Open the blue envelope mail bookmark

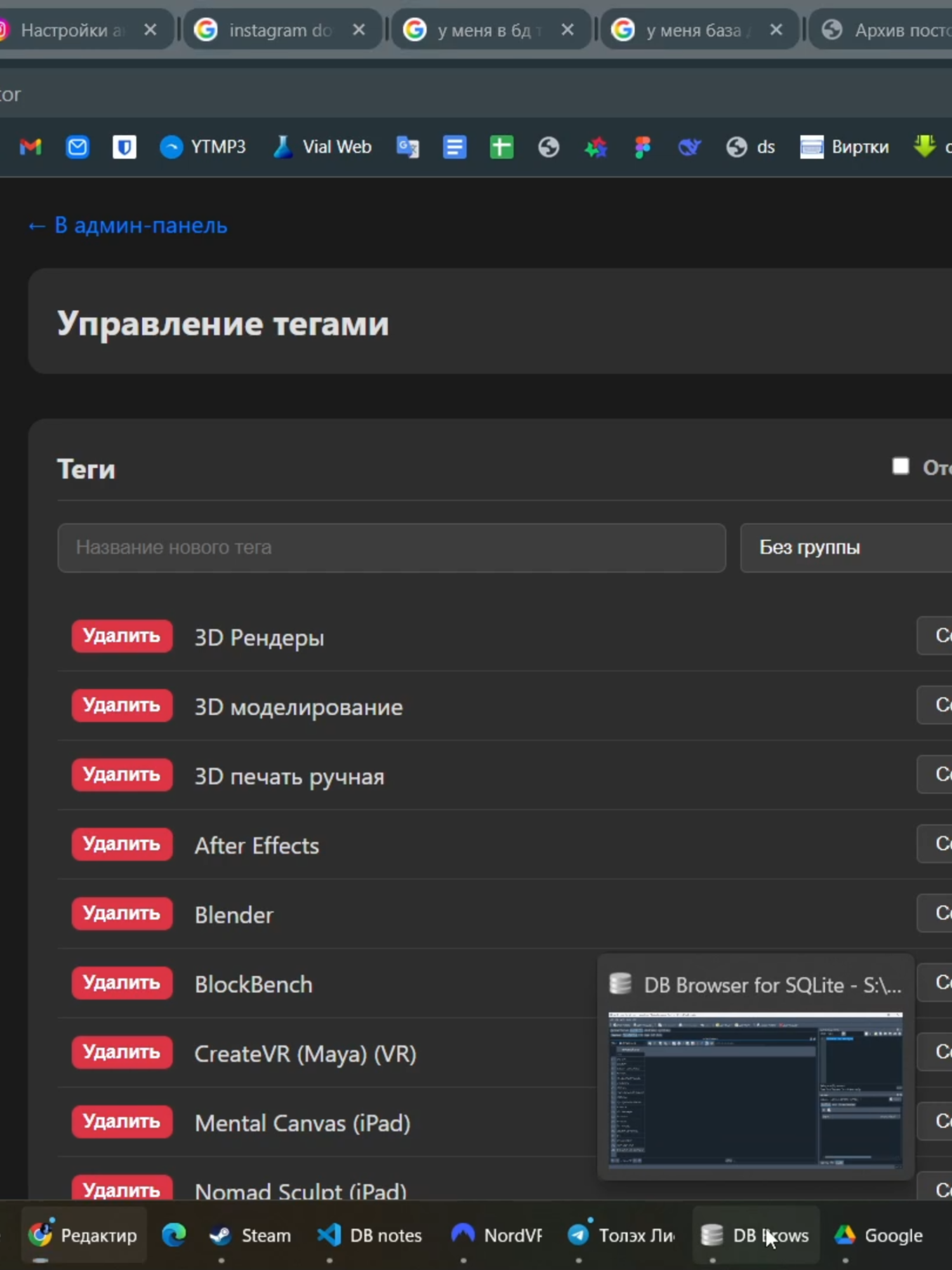coord(77,147)
